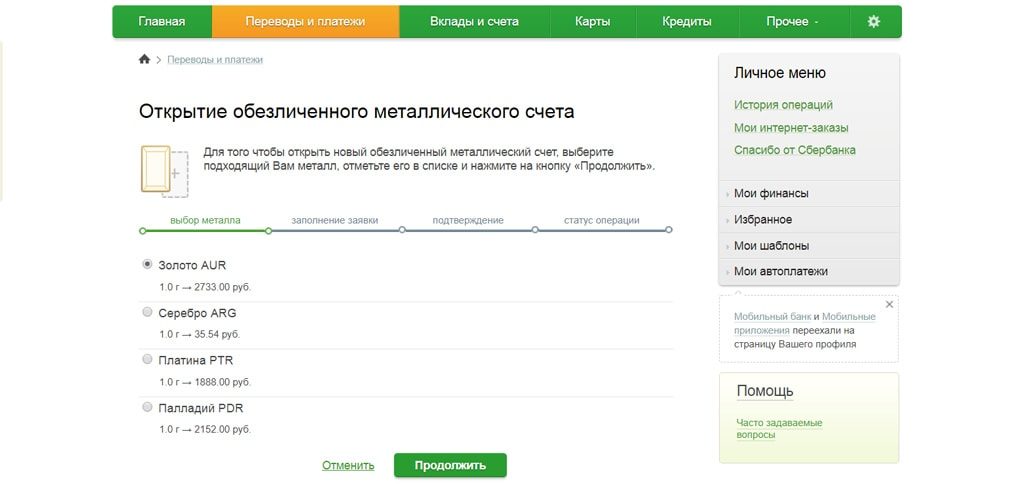Expand the Избранное section

(x=762, y=220)
